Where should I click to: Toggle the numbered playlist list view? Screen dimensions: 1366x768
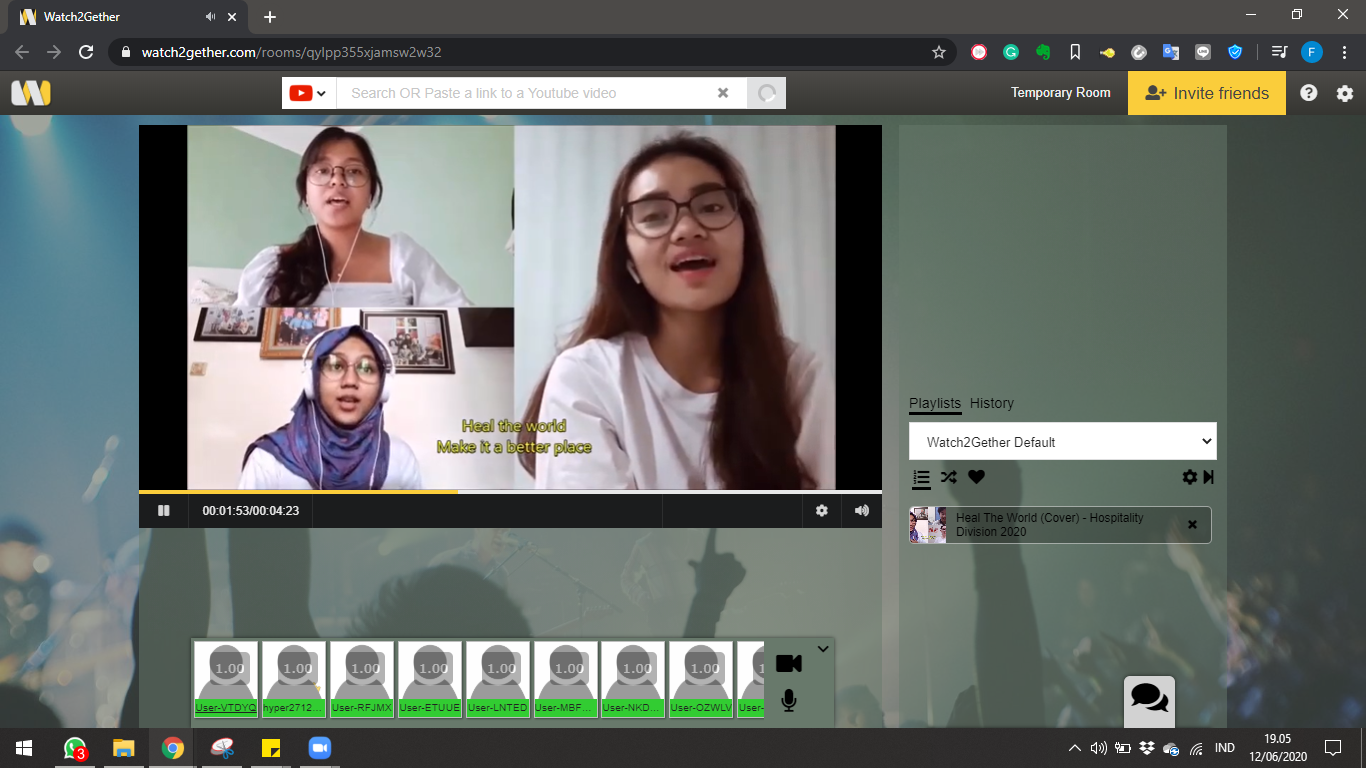921,478
